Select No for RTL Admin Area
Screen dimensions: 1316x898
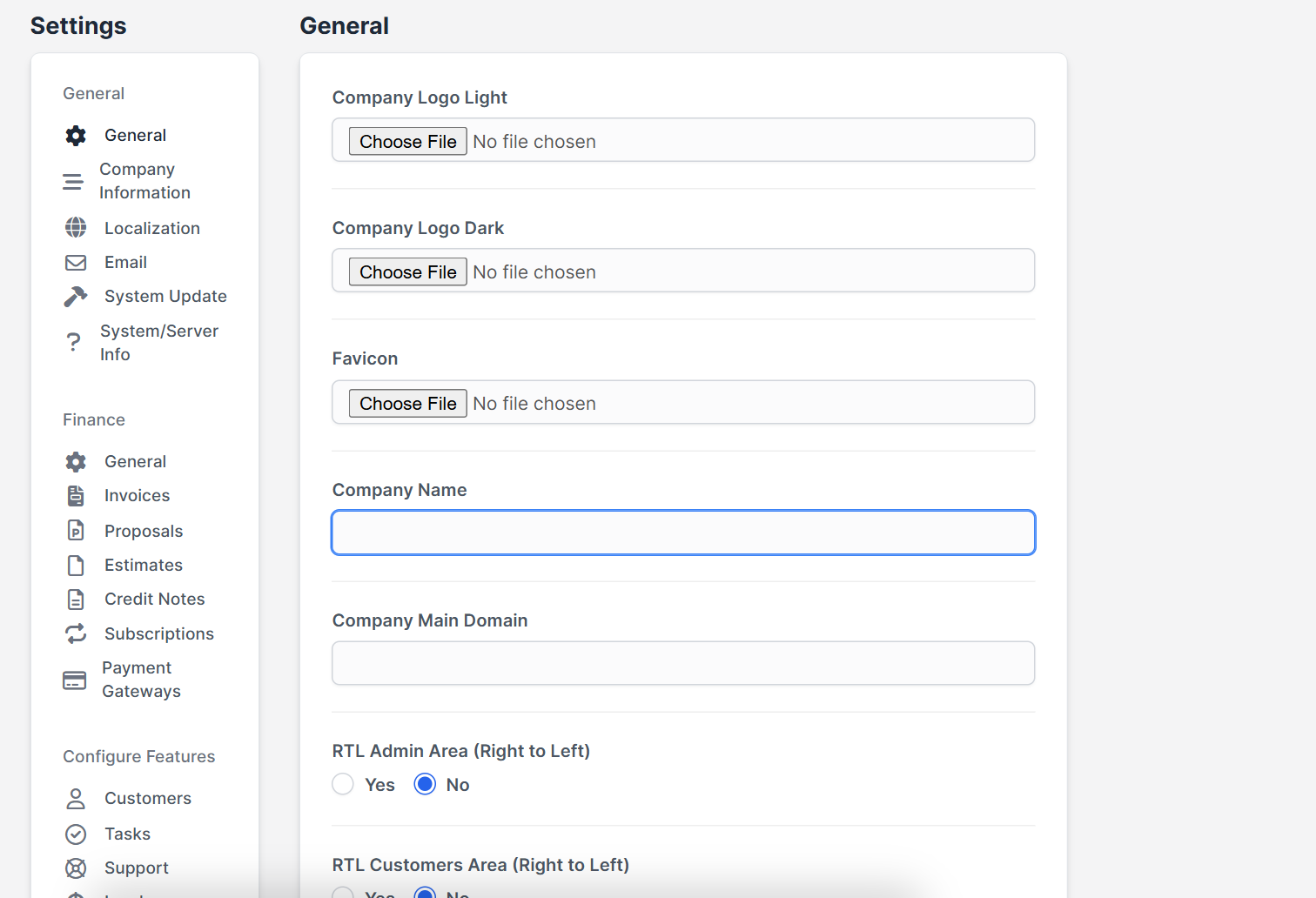(425, 784)
